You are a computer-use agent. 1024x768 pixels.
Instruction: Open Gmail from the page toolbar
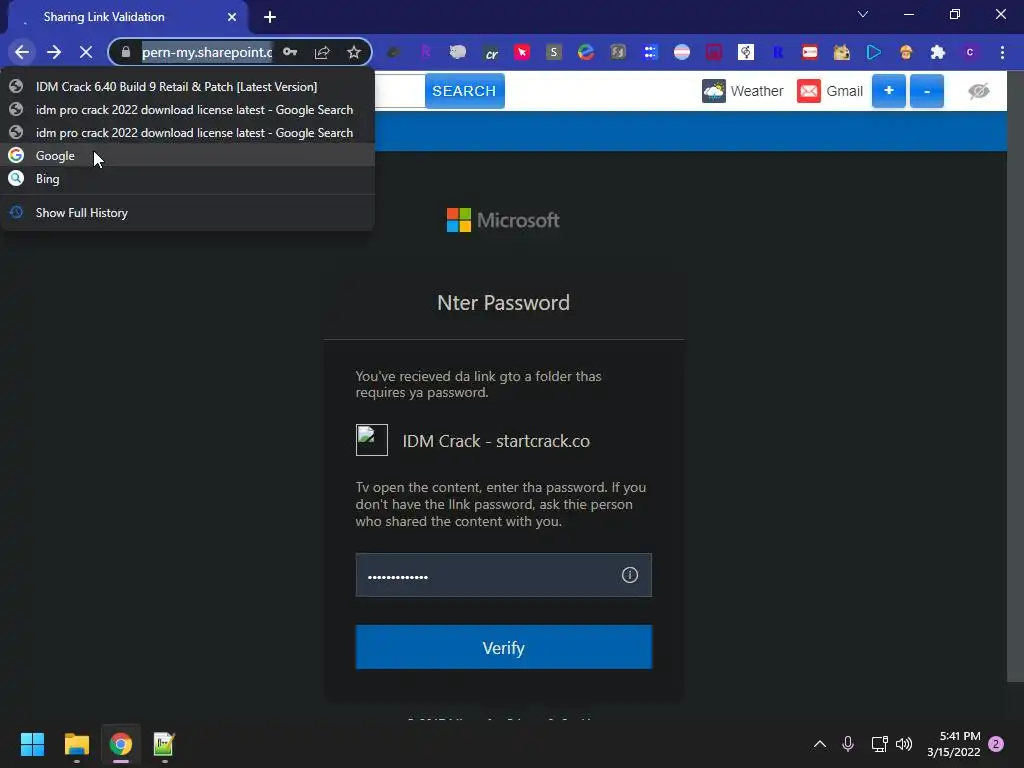tap(830, 91)
